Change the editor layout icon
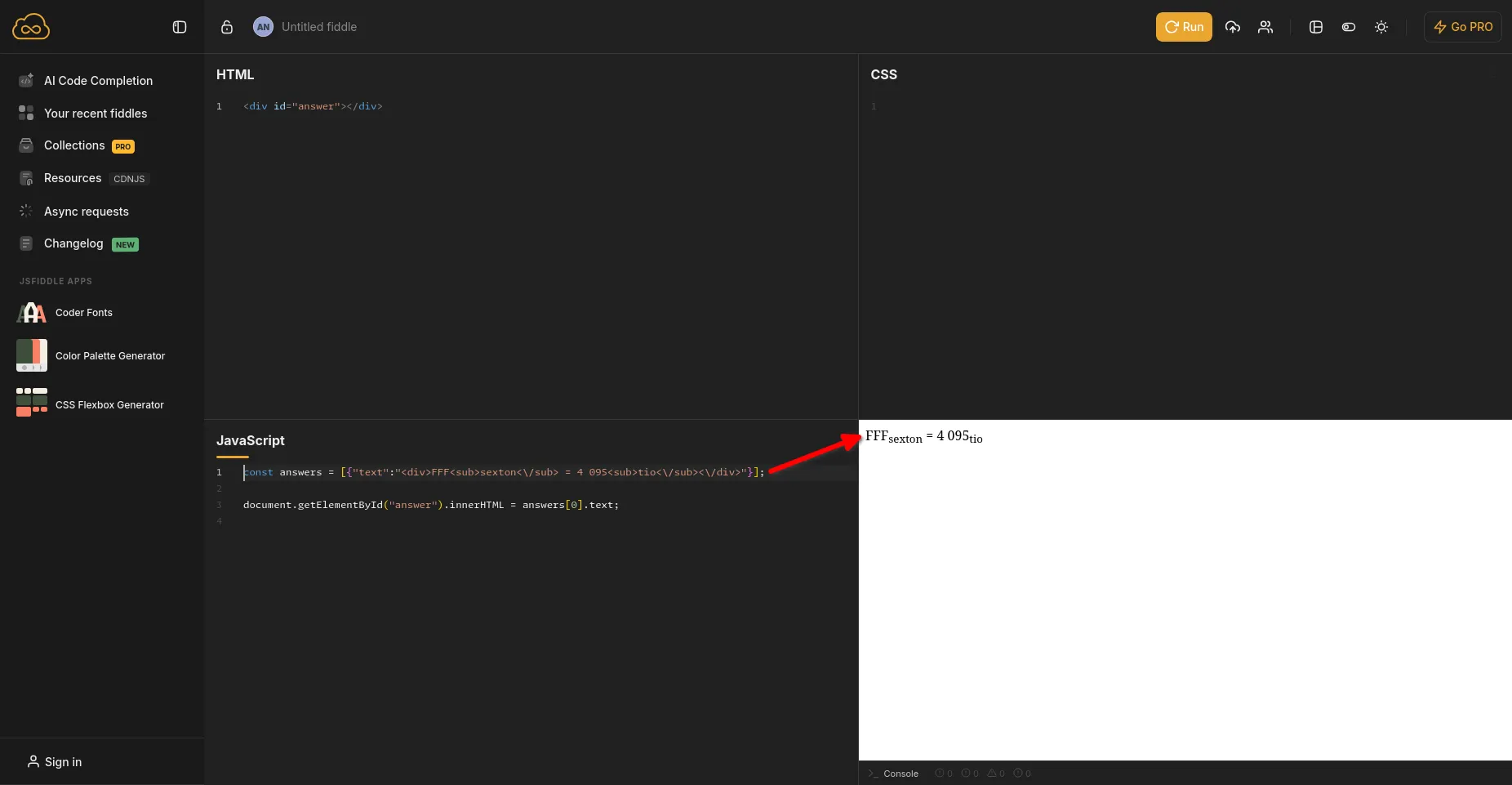The width and height of the screenshot is (1512, 785). (x=1316, y=27)
